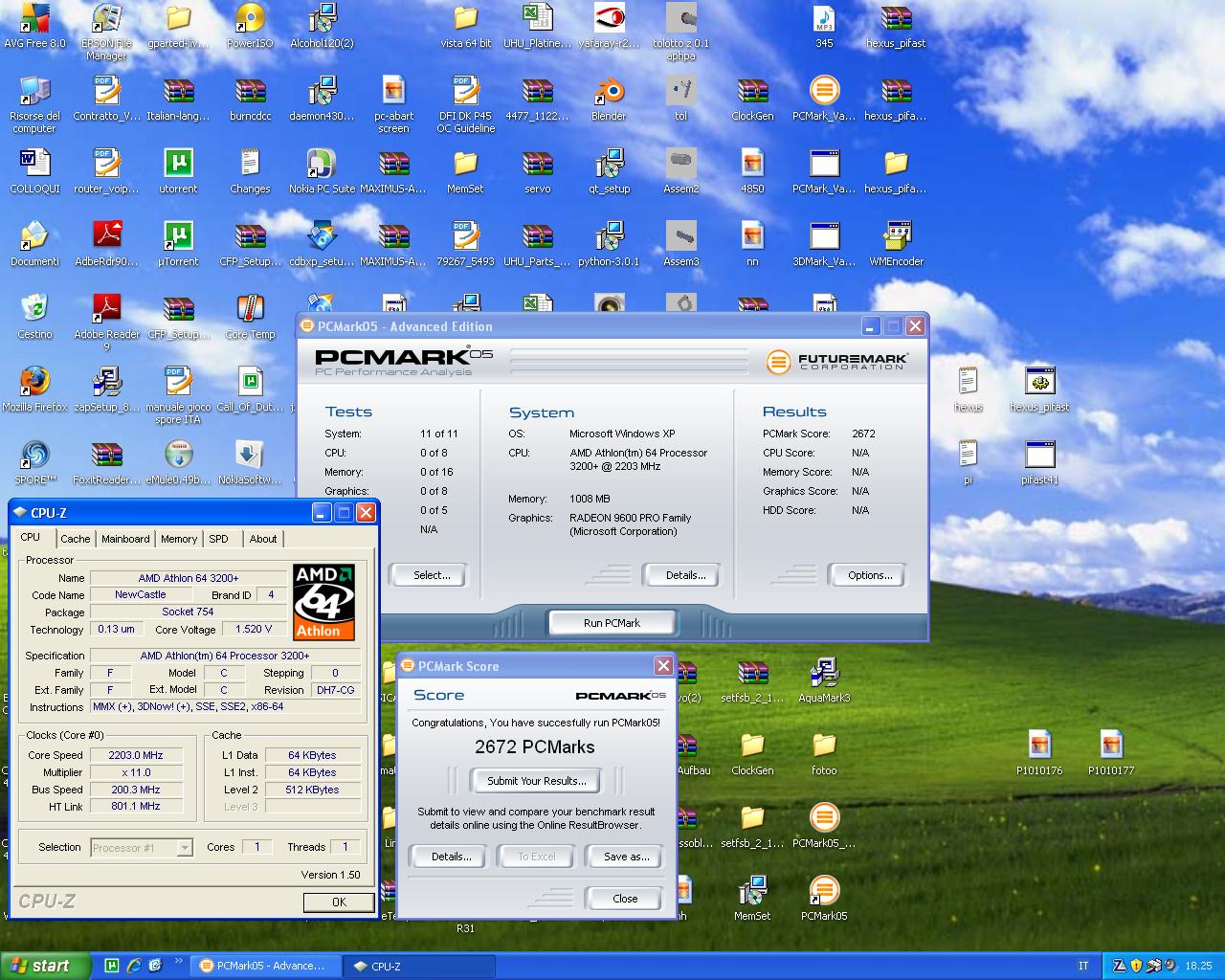Switch to PCMark05 taskbar button

[265, 966]
